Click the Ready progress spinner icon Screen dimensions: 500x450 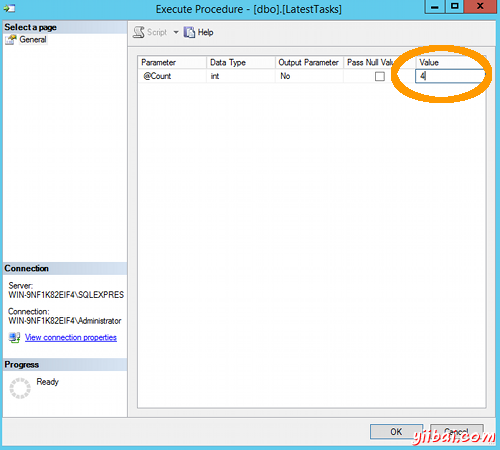click(20, 388)
